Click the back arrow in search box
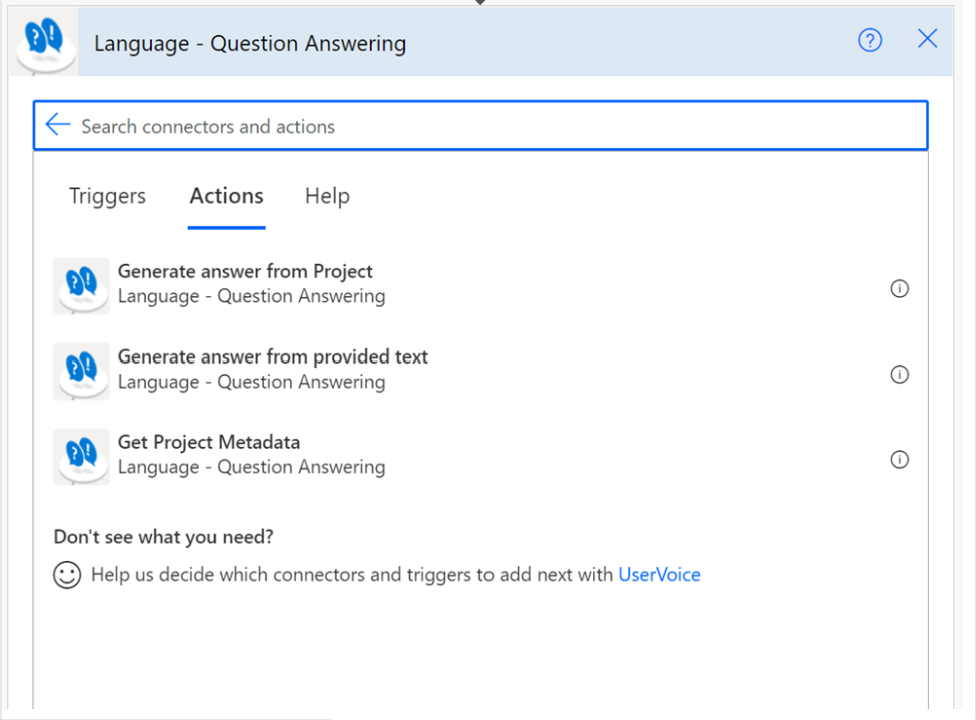The height and width of the screenshot is (720, 976). (58, 125)
